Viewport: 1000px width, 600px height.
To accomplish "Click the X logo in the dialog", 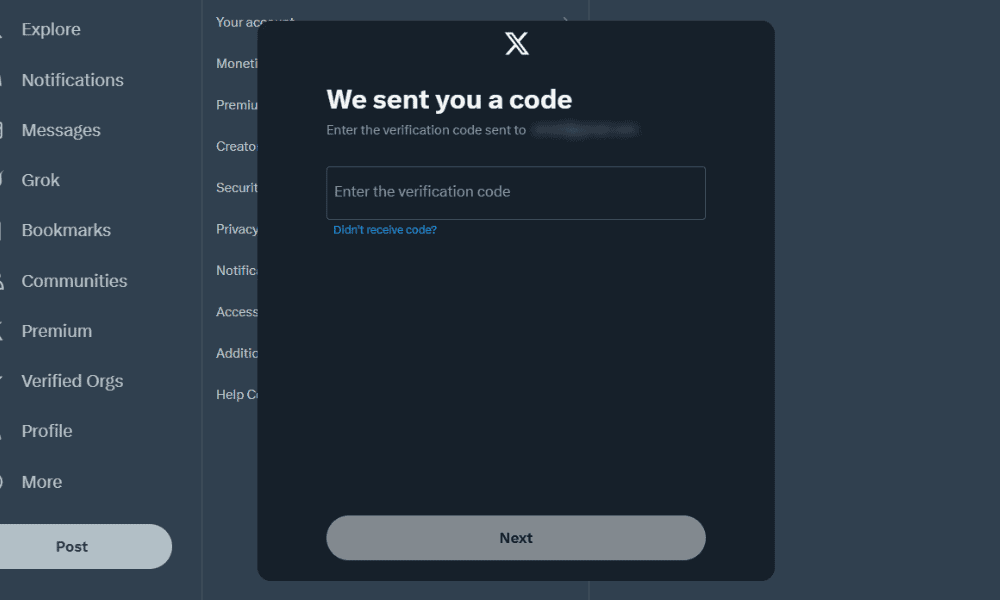I will coord(516,44).
